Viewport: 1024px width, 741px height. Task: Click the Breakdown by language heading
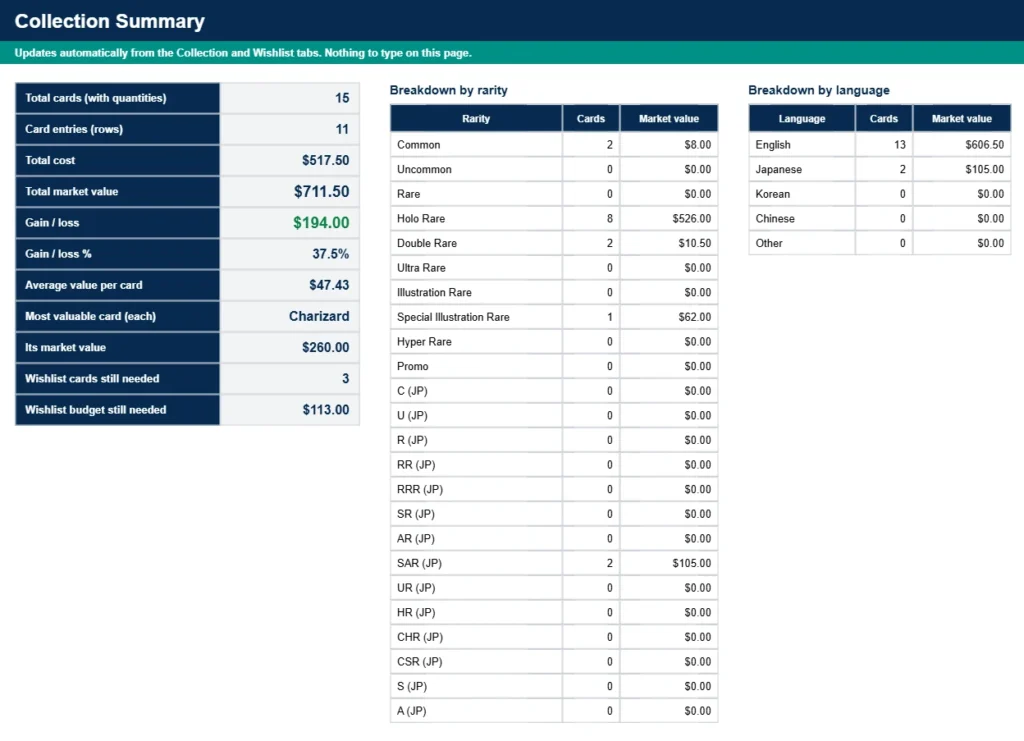[x=819, y=90]
